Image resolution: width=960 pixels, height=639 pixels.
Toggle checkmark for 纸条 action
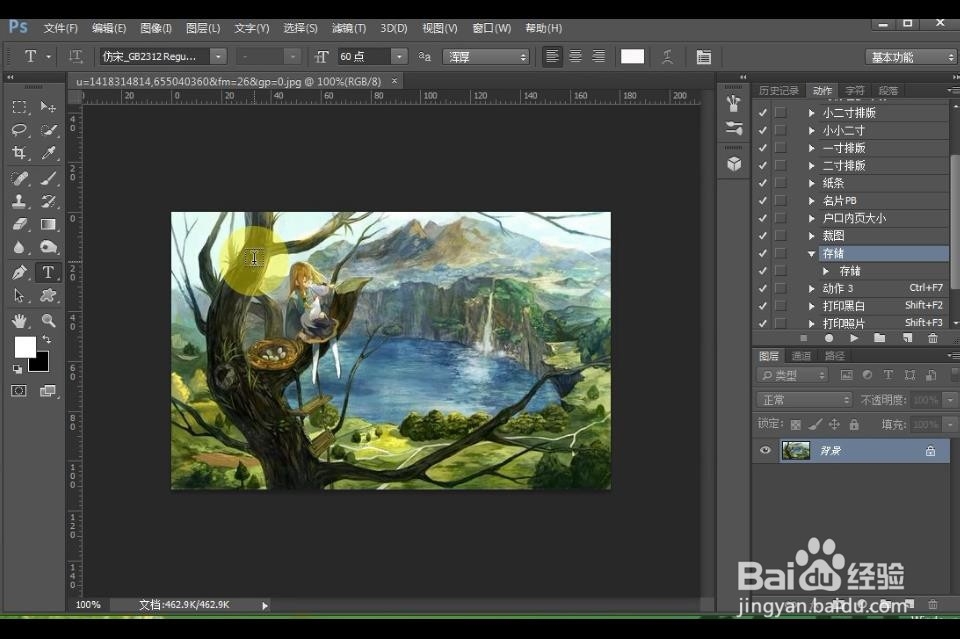tap(762, 183)
